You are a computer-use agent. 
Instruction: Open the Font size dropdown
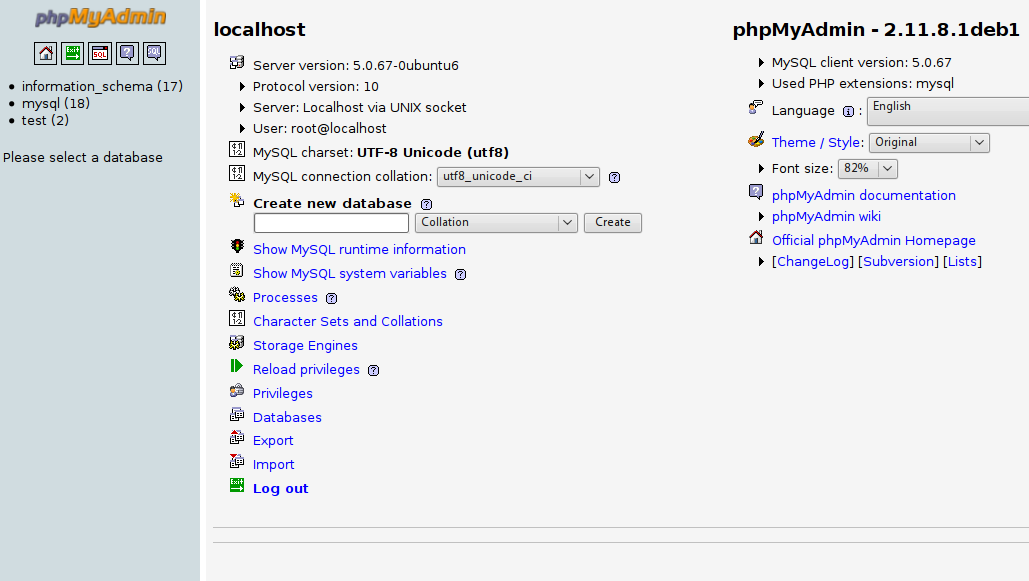[867, 169]
